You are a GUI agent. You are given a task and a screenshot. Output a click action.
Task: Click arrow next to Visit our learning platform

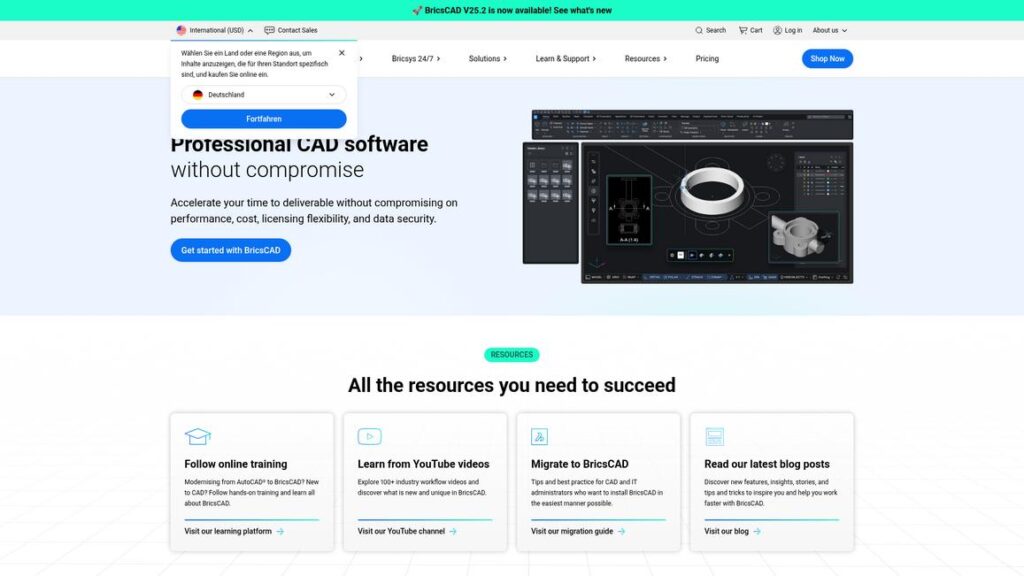coord(280,532)
